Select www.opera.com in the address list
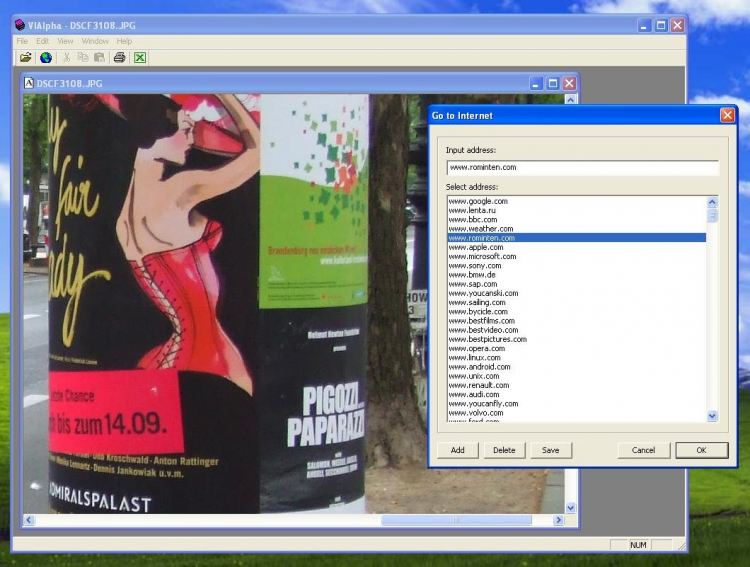 click(x=476, y=348)
